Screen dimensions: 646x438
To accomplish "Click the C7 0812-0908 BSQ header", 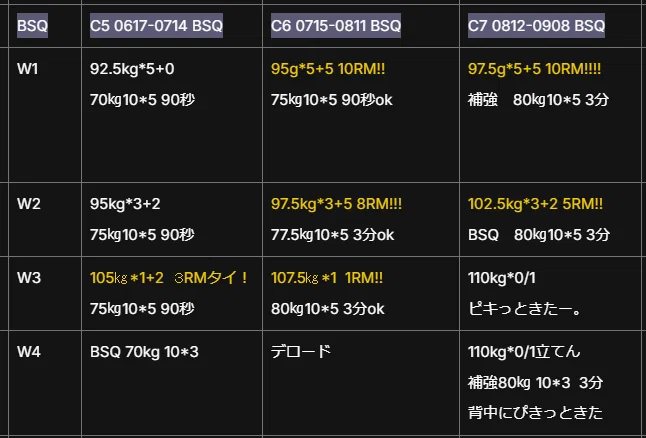I will 536,26.
